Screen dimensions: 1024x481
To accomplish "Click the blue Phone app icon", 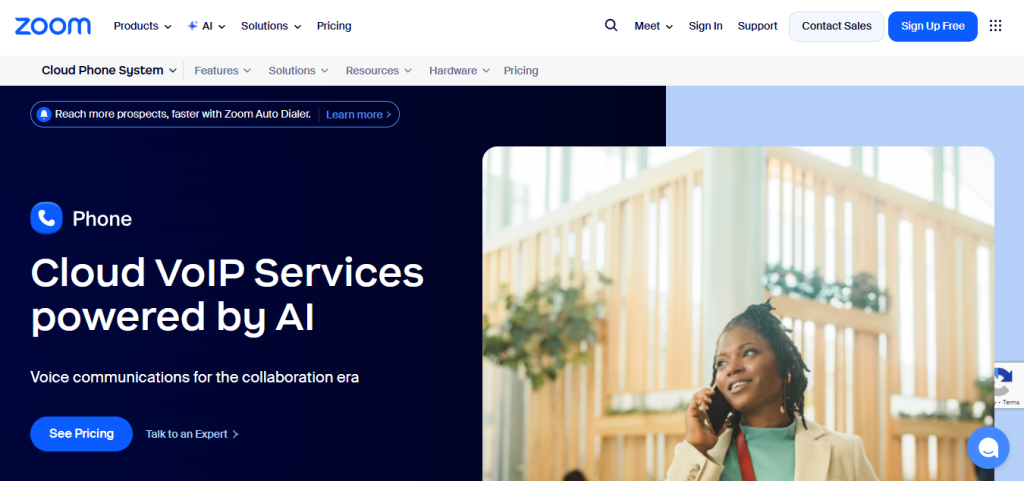I will [46, 218].
